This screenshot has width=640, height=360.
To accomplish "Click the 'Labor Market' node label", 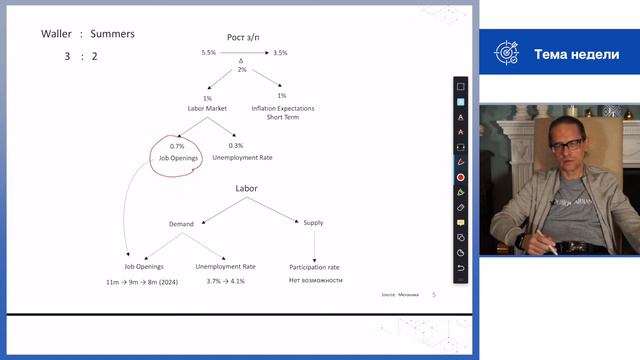I will coord(207,108).
